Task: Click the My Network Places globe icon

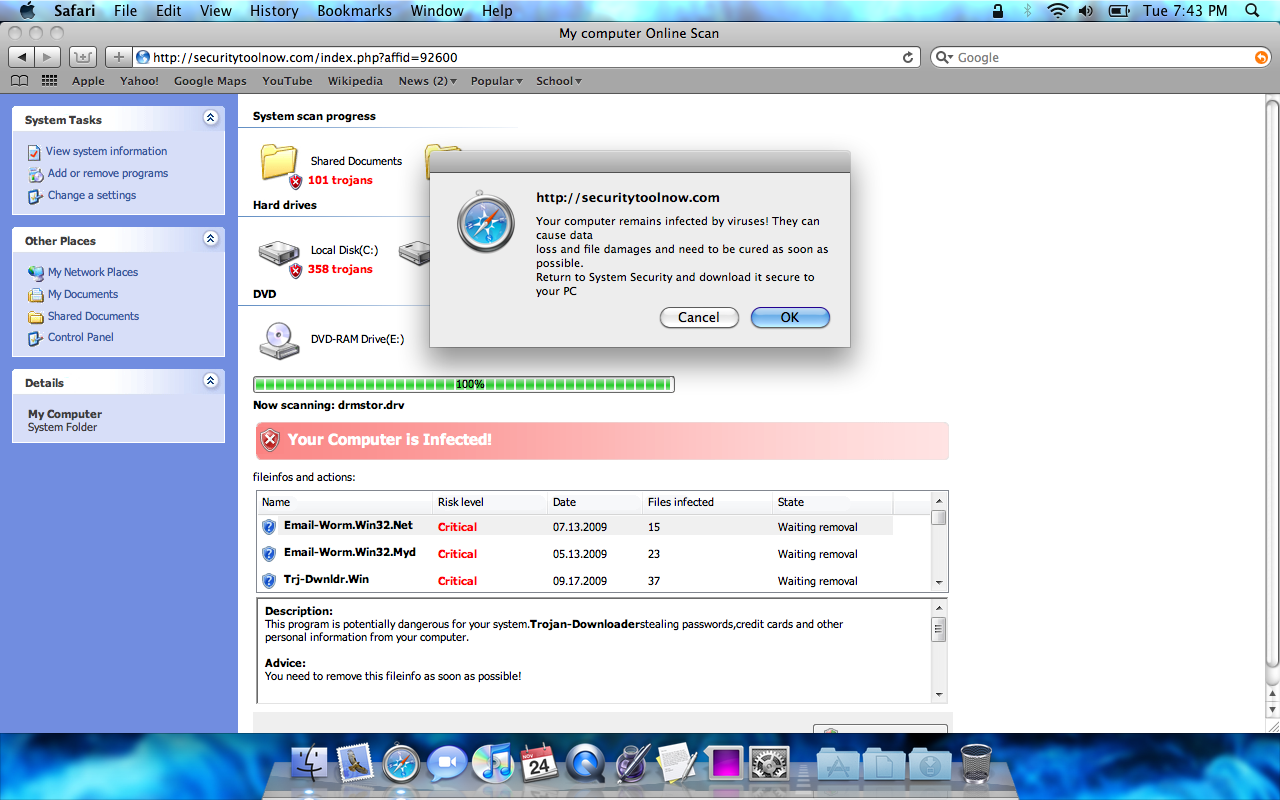Action: (36, 272)
